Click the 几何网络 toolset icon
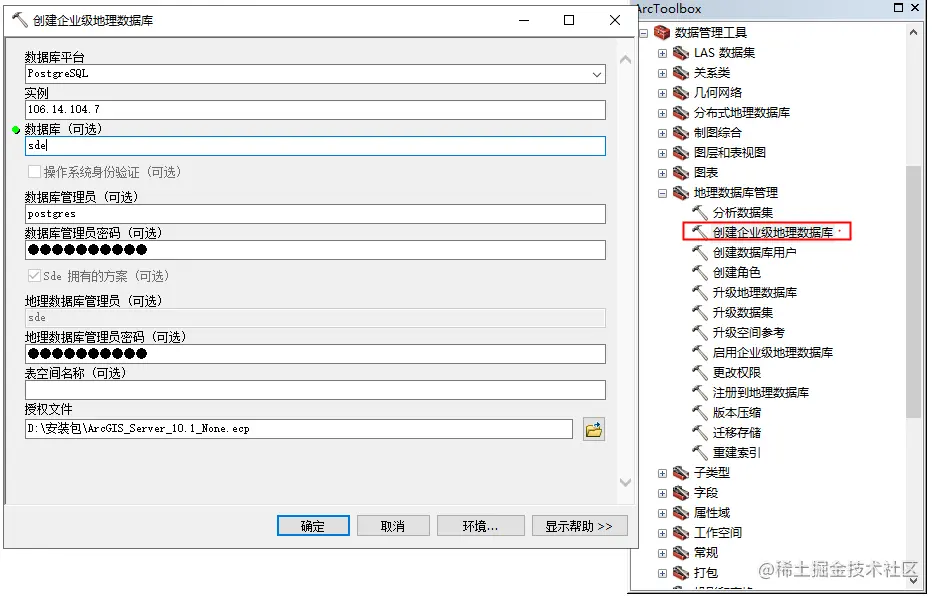 pos(681,93)
